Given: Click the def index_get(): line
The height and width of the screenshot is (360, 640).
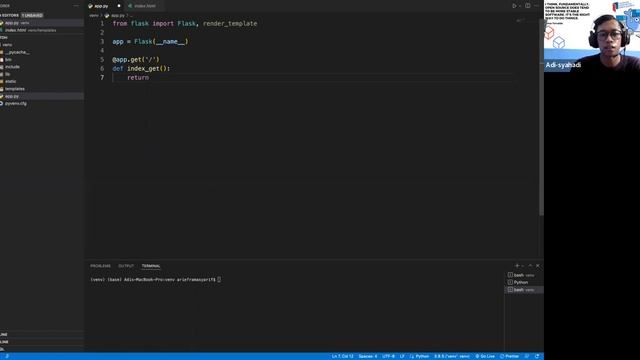Looking at the screenshot, I should coord(141,69).
